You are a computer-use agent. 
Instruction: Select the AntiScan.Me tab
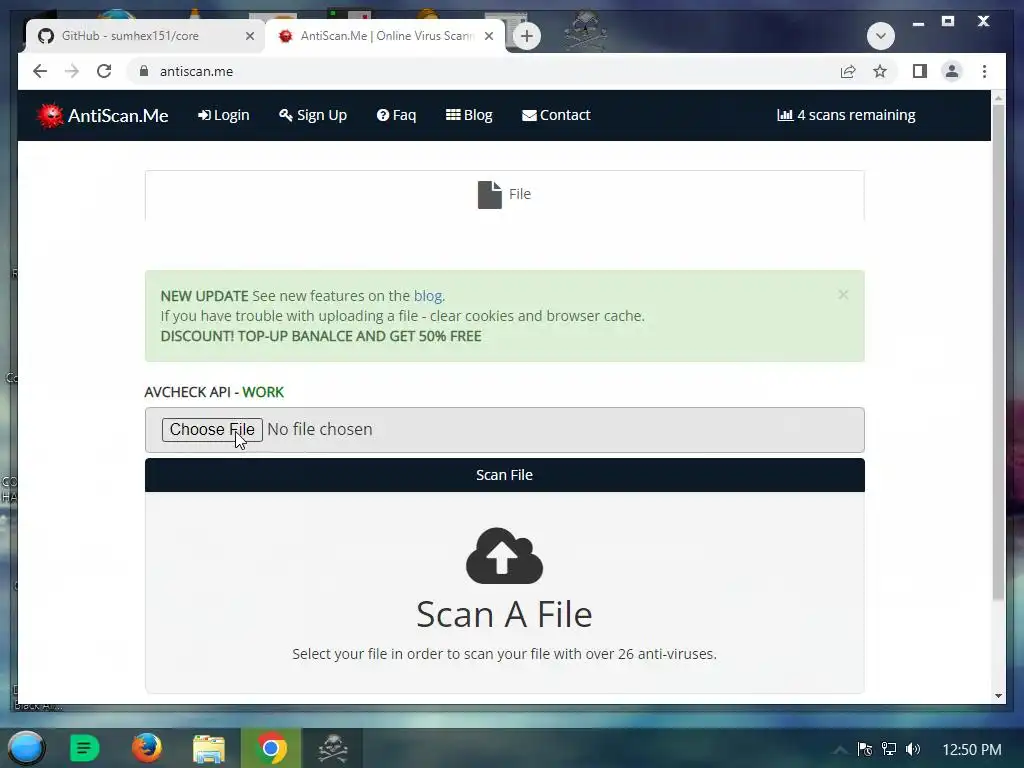385,36
